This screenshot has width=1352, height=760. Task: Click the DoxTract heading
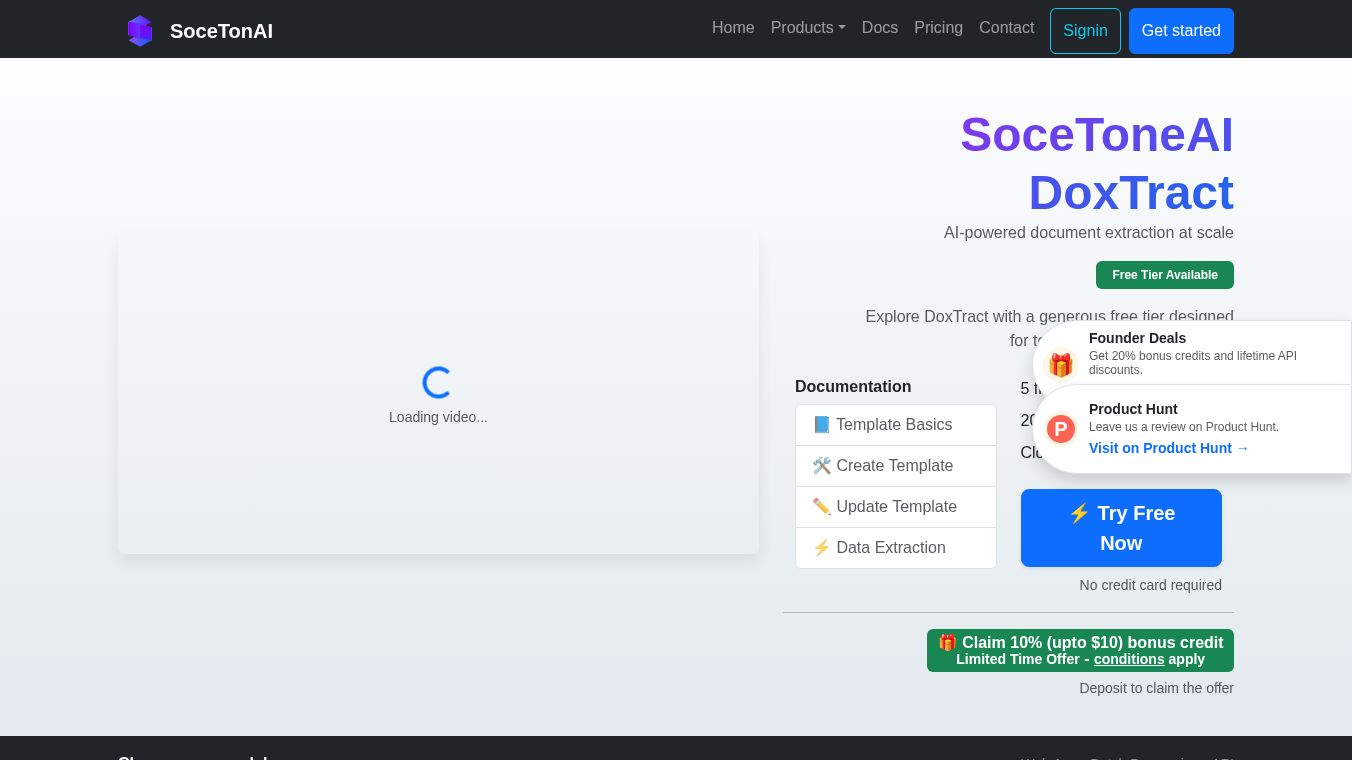[x=1130, y=193]
